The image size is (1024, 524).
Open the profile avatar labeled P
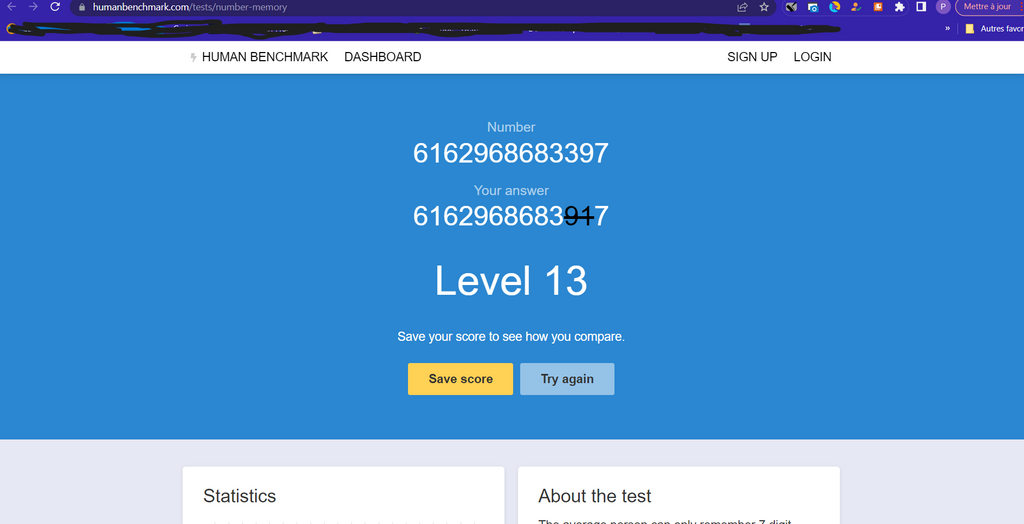[943, 7]
